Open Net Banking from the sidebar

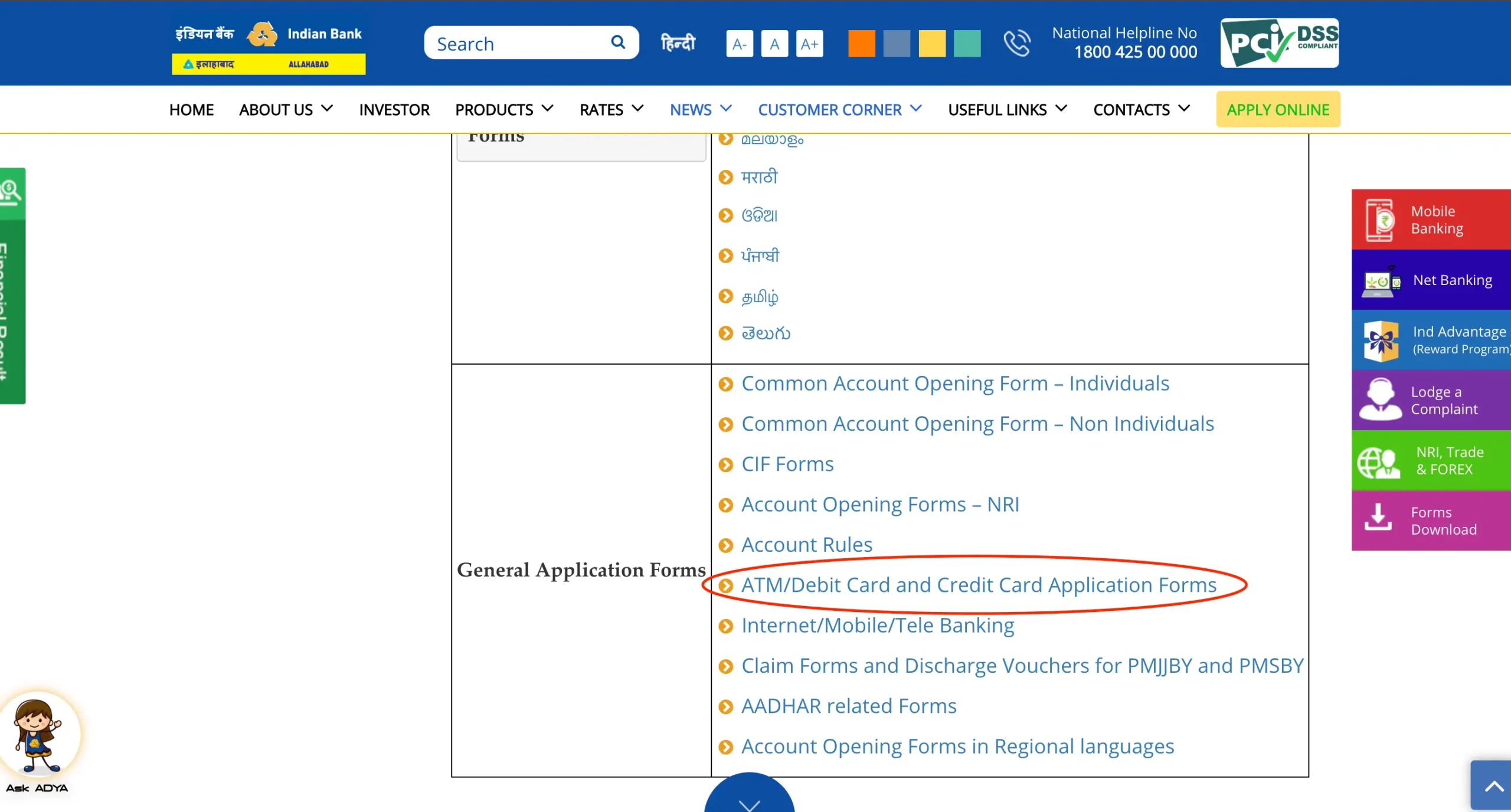point(1381,280)
